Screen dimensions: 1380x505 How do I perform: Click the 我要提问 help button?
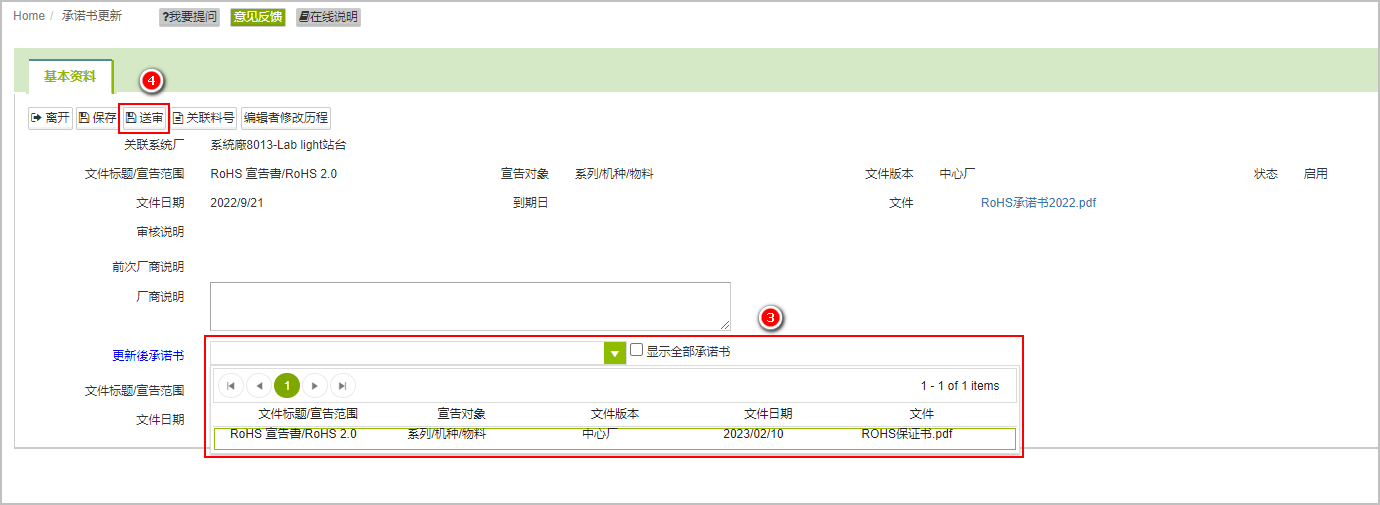[x=189, y=17]
